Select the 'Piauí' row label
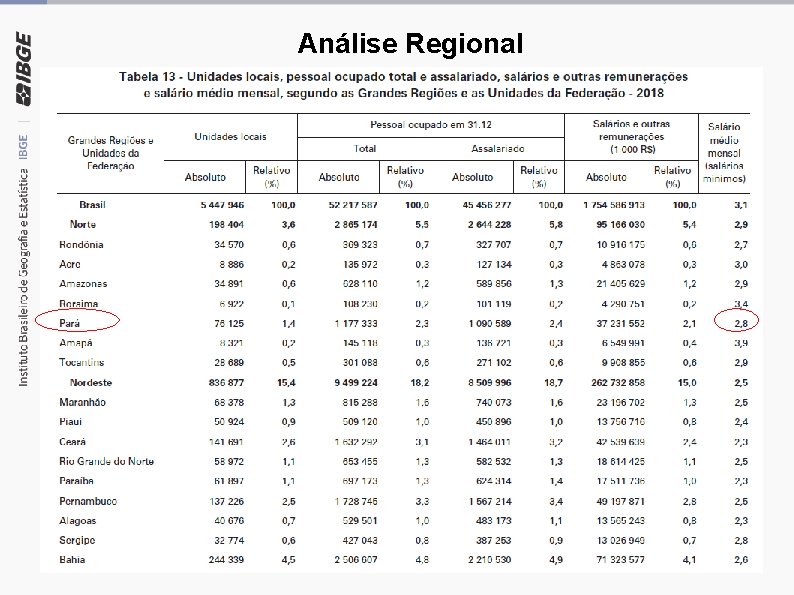The height and width of the screenshot is (595, 794). [70, 422]
